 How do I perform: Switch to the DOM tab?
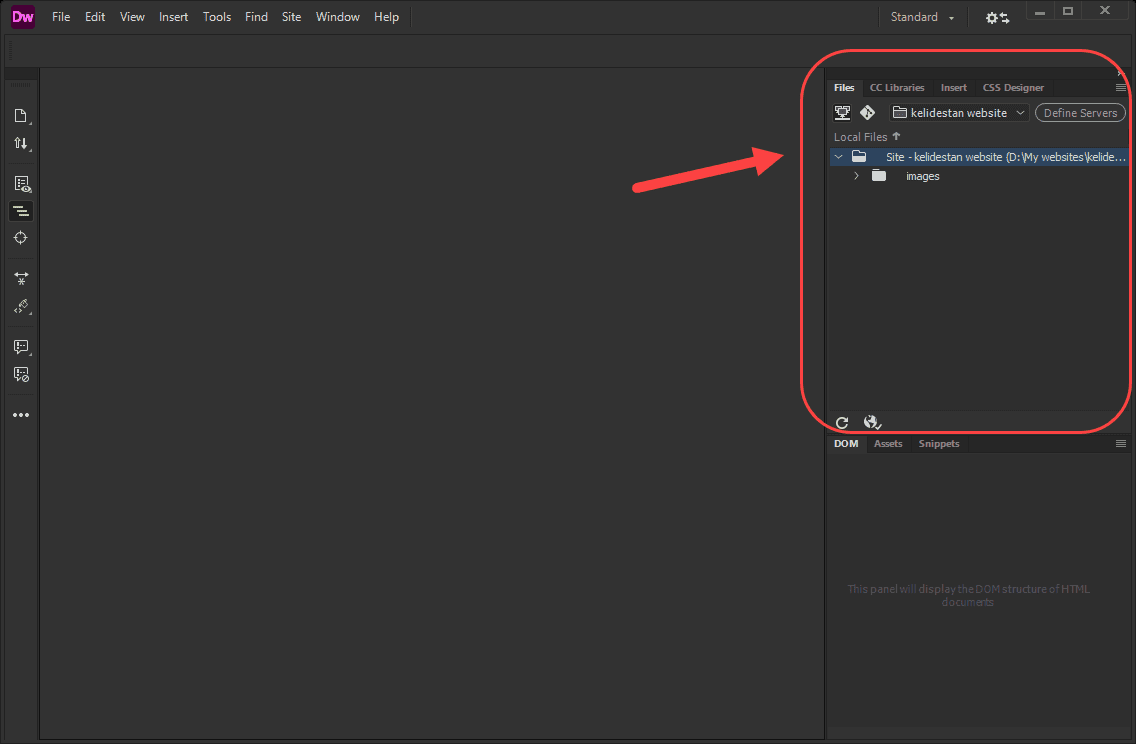pyautogui.click(x=845, y=443)
